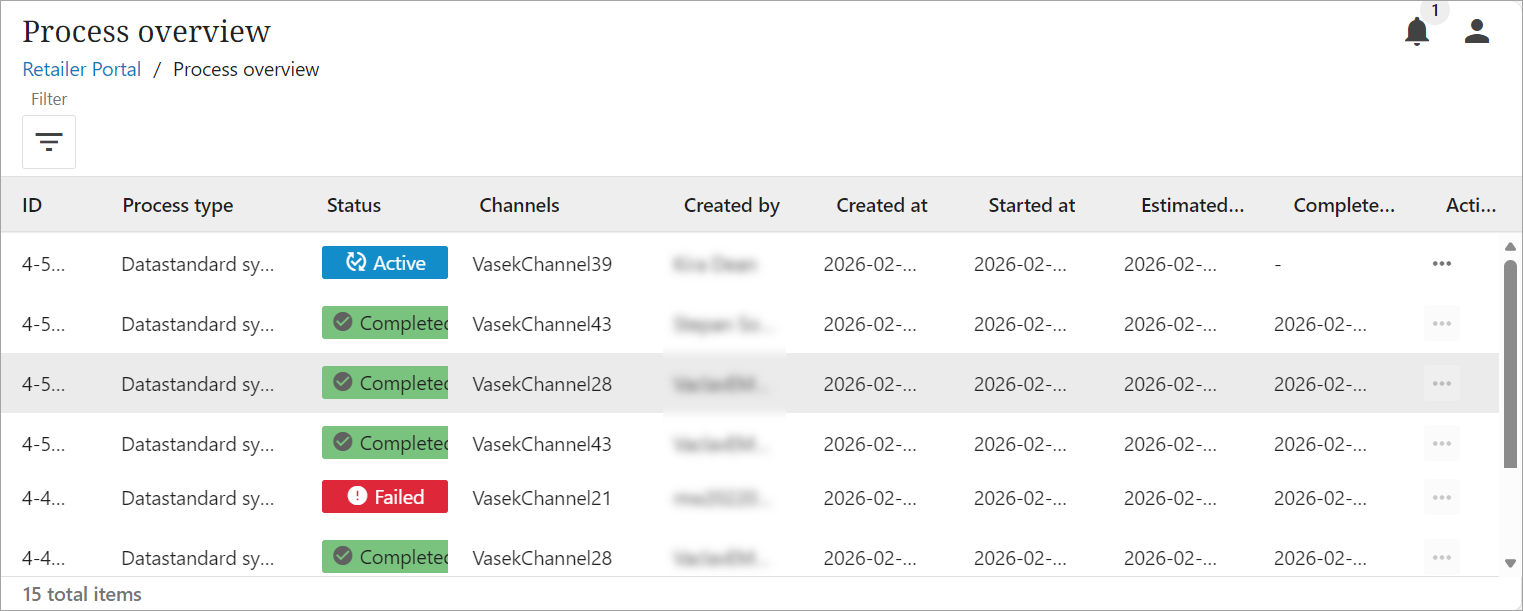1523x611 pixels.
Task: Sort by the ID column header
Action: tap(33, 206)
